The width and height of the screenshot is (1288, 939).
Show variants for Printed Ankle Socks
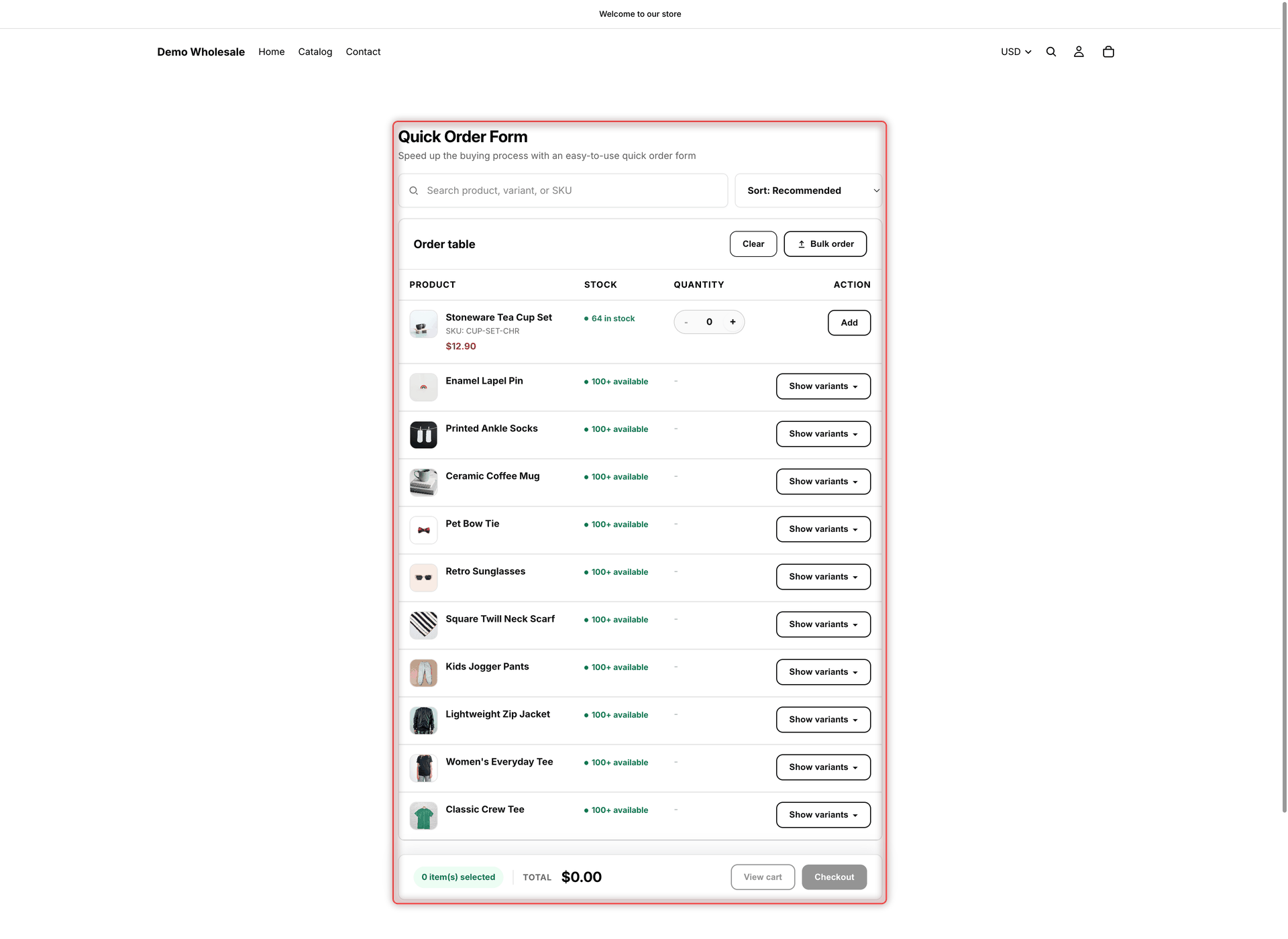tap(823, 434)
